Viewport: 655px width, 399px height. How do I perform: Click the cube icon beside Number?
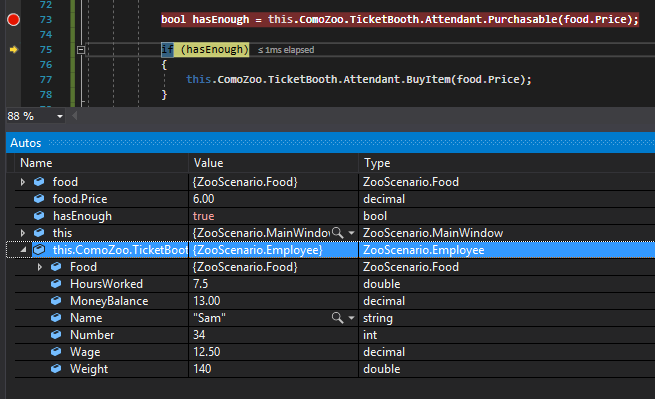click(56, 335)
